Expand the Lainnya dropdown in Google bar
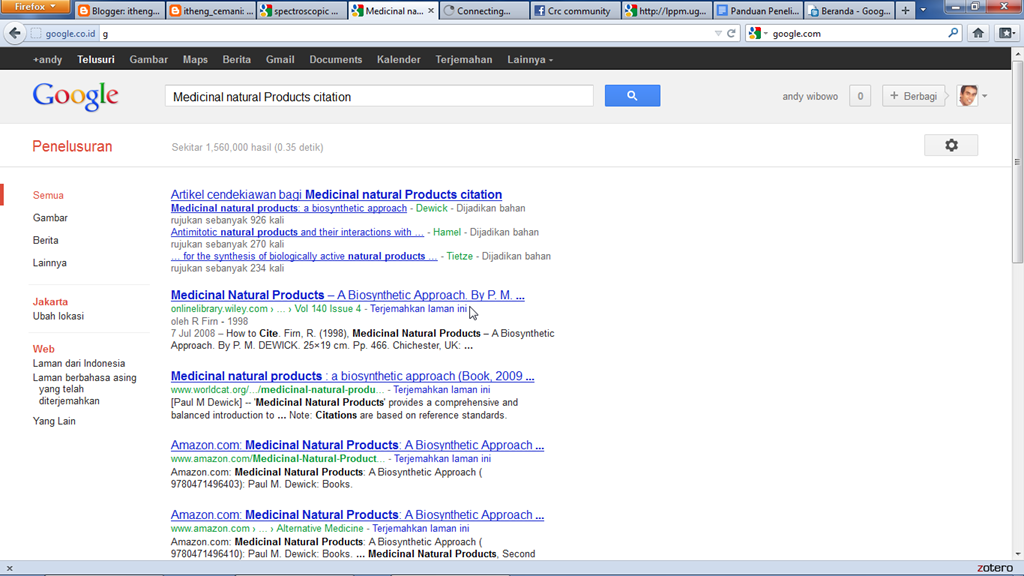This screenshot has height=576, width=1024. click(530, 59)
